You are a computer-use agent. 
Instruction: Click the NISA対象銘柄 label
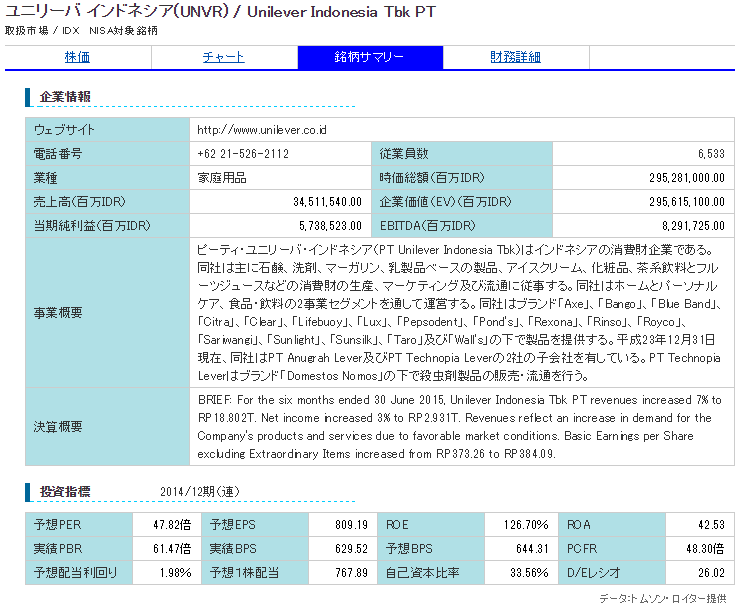123,31
